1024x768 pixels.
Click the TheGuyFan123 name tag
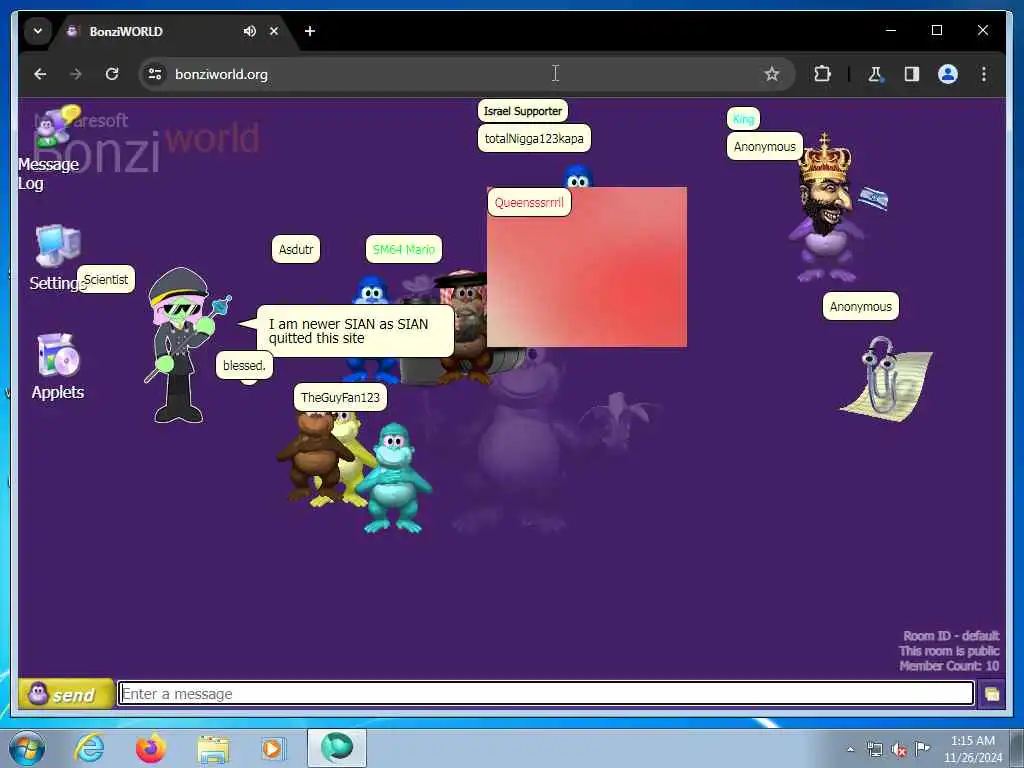340,397
